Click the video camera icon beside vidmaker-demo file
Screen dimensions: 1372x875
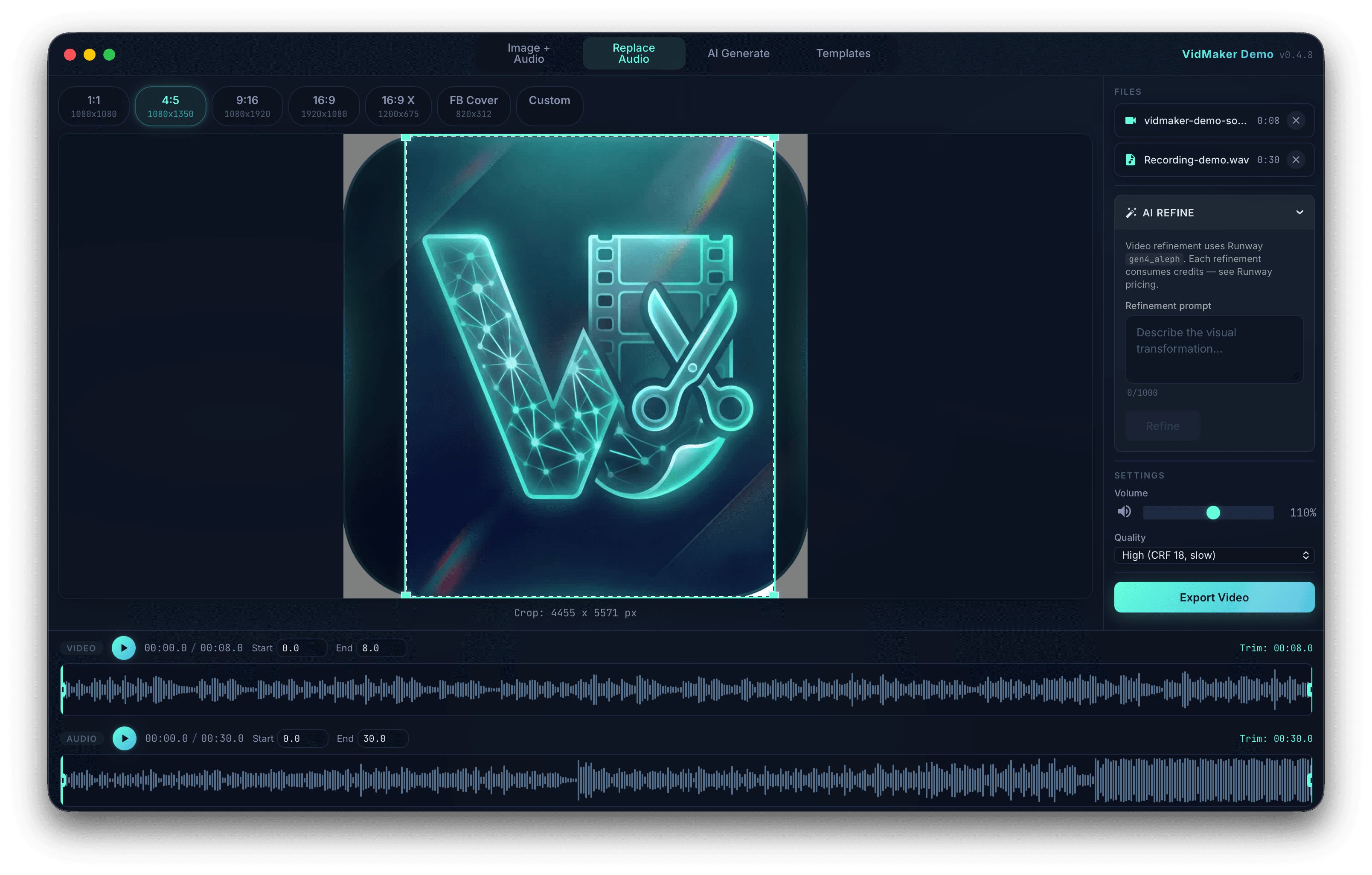pos(1131,120)
